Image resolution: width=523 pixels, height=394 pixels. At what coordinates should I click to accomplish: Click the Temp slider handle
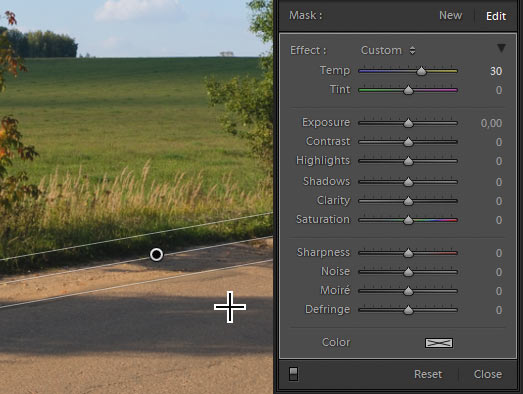(422, 71)
